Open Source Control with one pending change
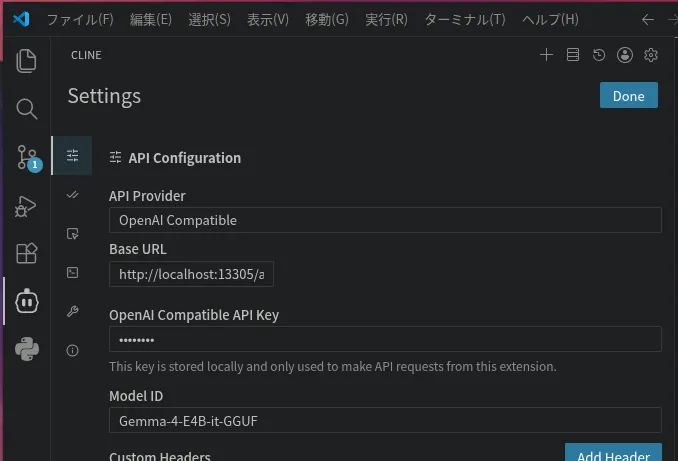The height and width of the screenshot is (461, 678). [x=29, y=158]
